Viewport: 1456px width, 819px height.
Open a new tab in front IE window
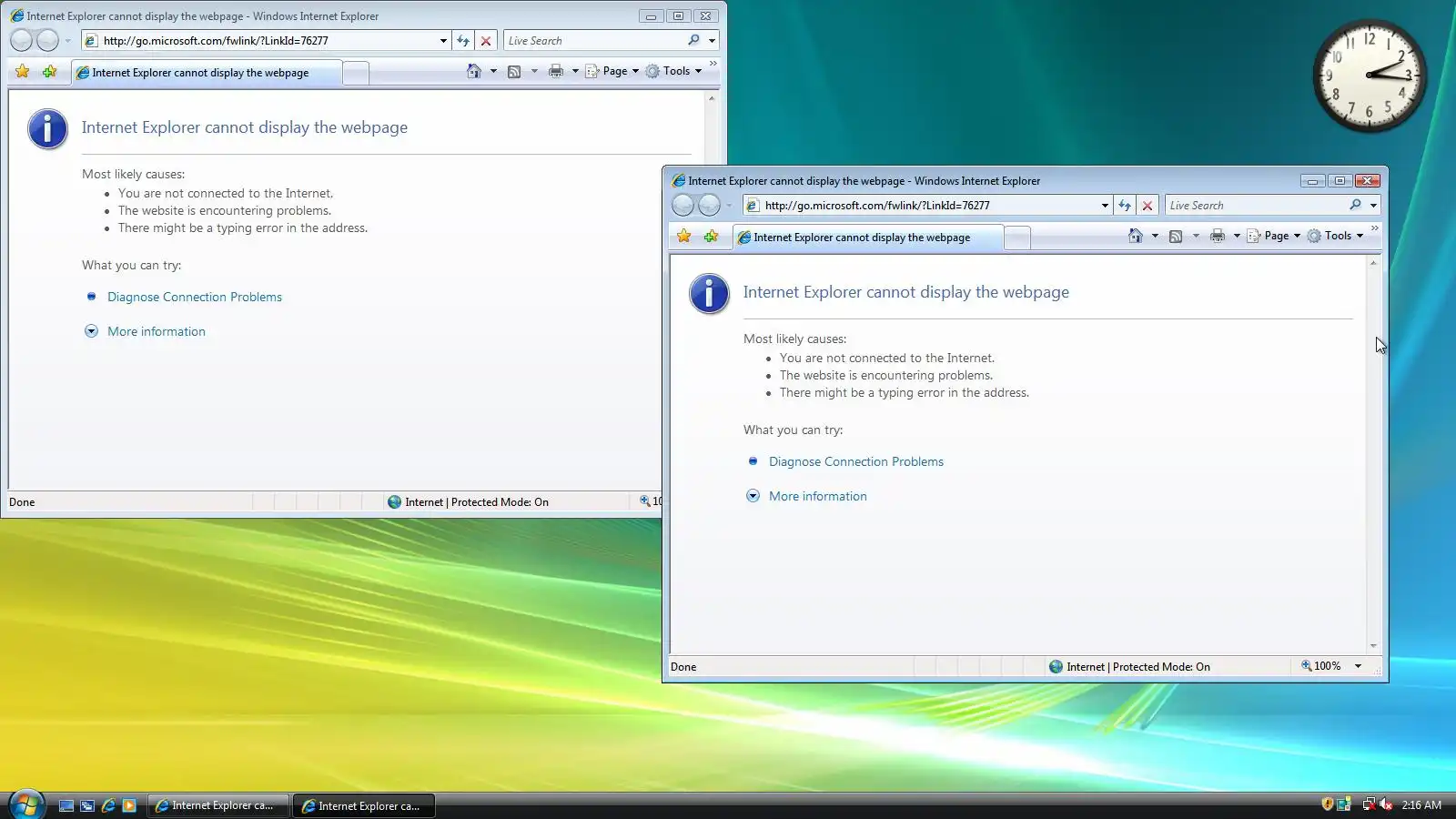tap(1017, 238)
